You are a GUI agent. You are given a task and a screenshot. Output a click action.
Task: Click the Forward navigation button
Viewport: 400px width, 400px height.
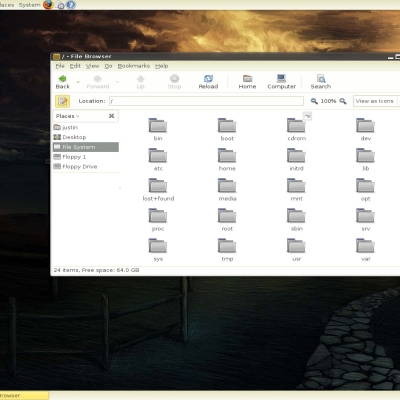98,82
